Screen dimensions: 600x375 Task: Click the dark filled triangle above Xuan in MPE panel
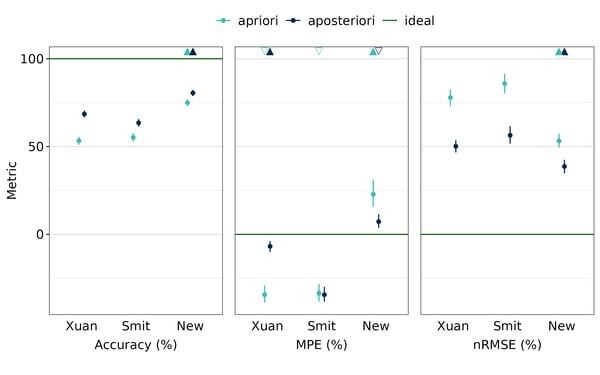click(x=270, y=52)
